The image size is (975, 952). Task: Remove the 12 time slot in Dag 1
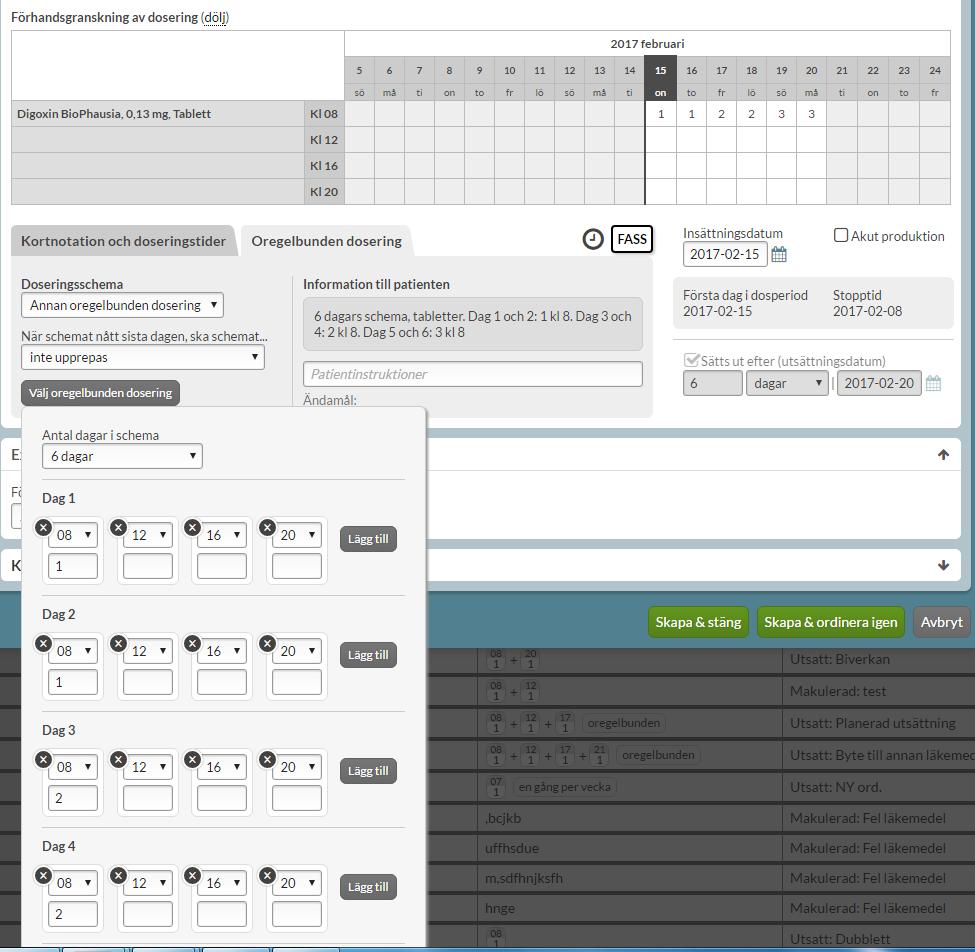[x=118, y=527]
